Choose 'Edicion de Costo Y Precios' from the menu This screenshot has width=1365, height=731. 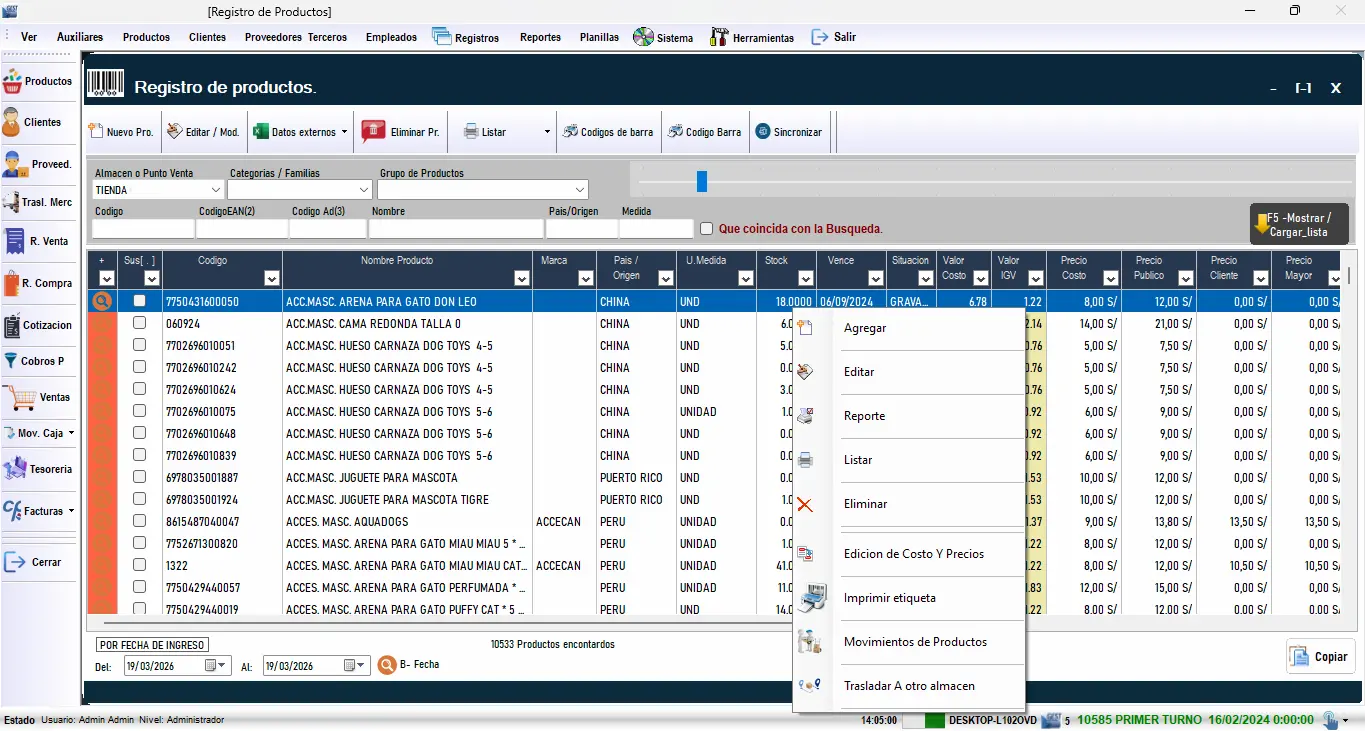913,552
